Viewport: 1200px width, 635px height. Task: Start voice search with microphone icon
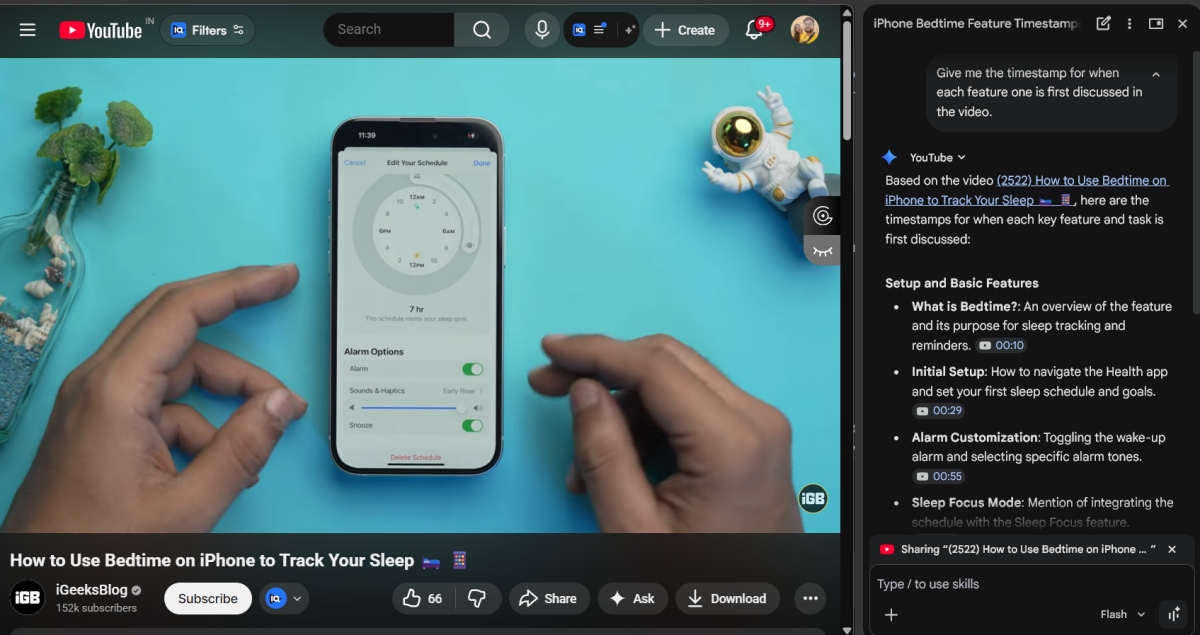coord(541,30)
